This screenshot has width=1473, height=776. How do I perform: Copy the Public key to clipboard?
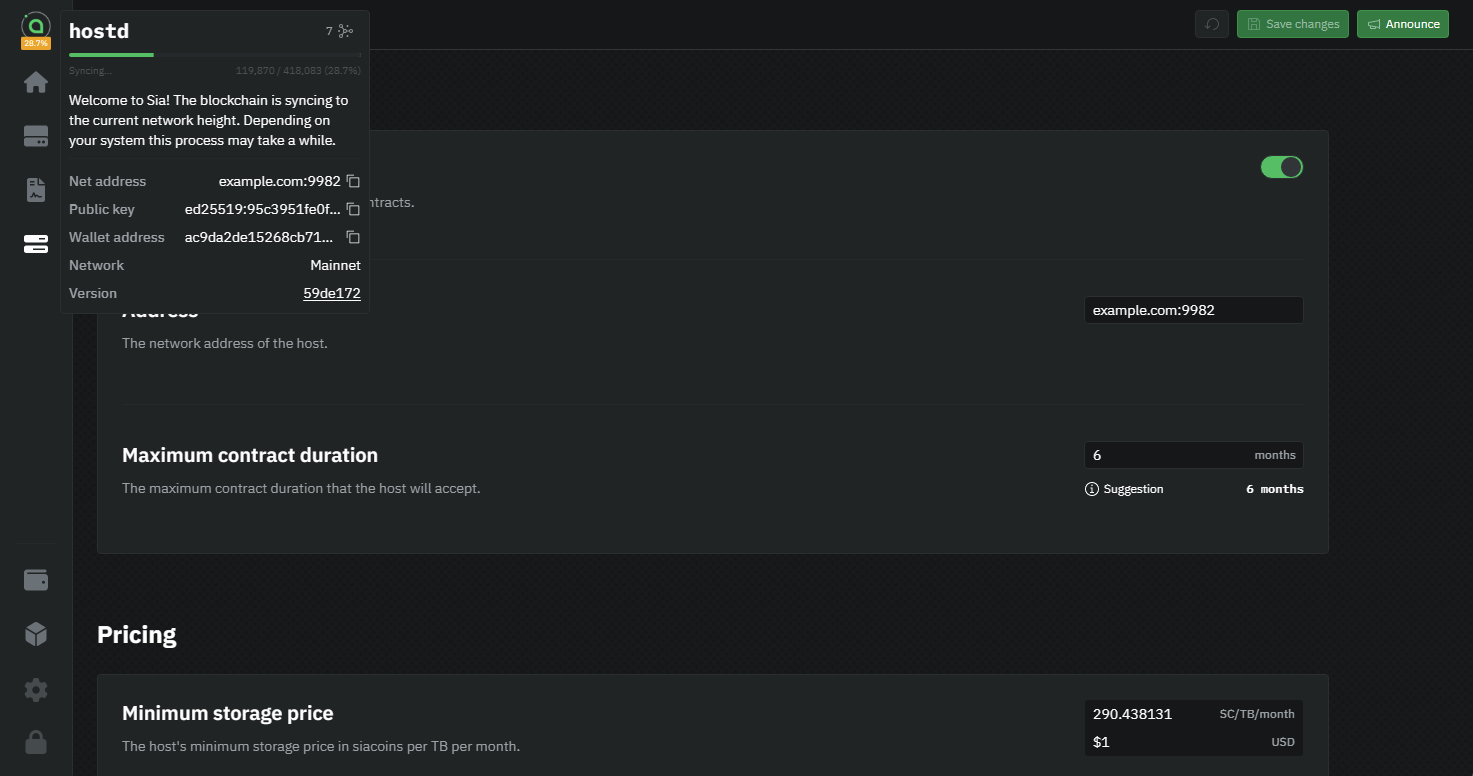click(x=353, y=209)
